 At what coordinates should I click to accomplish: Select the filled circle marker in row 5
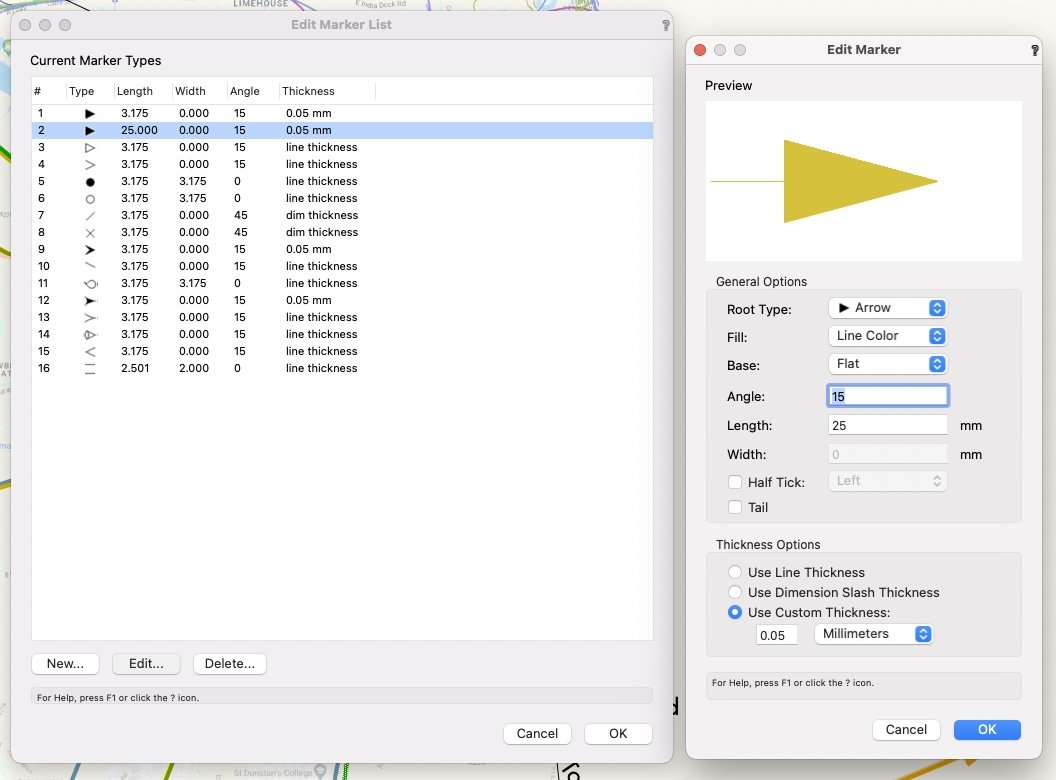(x=90, y=181)
